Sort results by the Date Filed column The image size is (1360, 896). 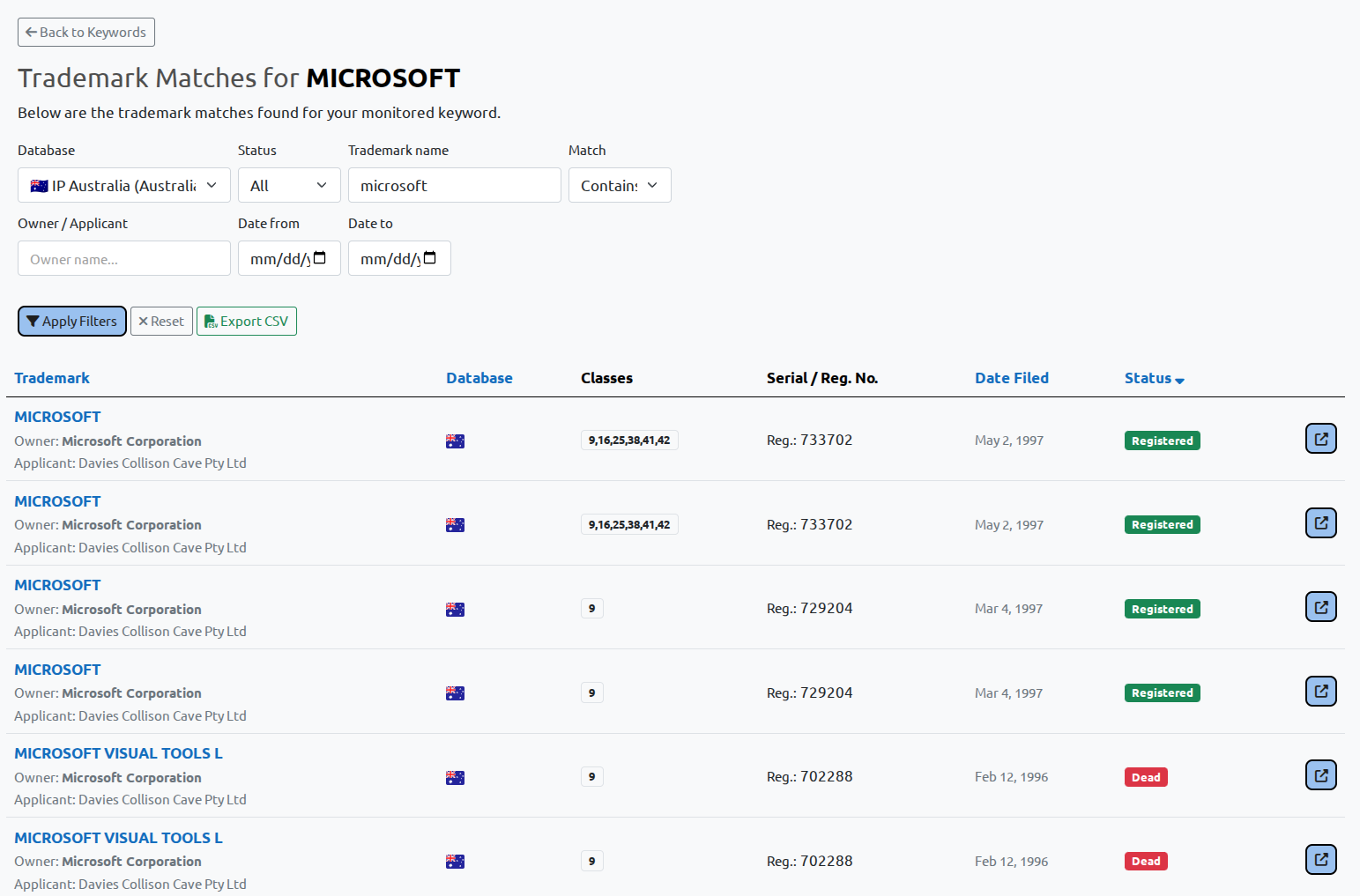tap(1012, 377)
